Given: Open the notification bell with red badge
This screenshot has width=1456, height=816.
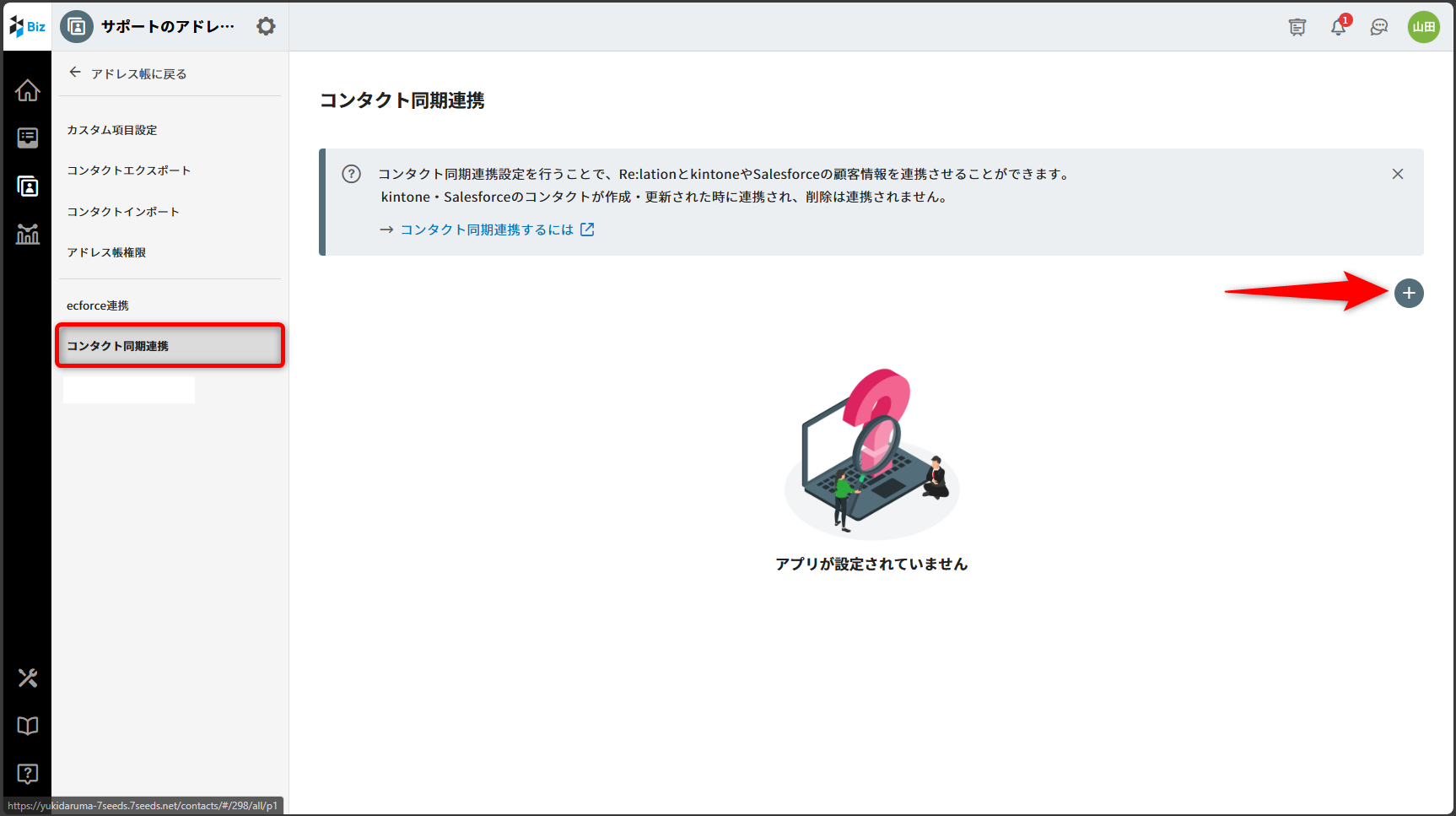Looking at the screenshot, I should coord(1338,27).
